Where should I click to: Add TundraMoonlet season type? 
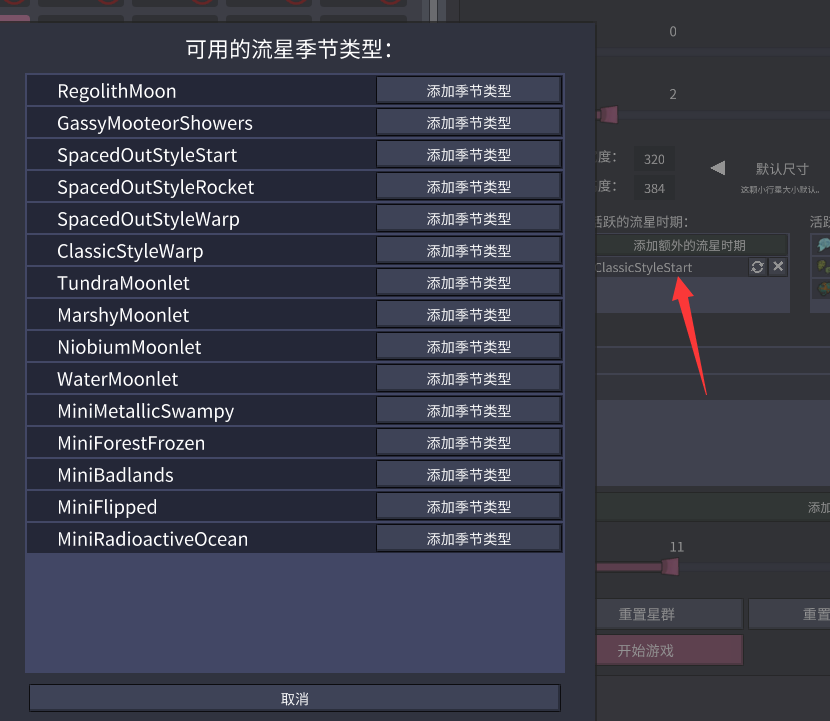click(x=468, y=282)
